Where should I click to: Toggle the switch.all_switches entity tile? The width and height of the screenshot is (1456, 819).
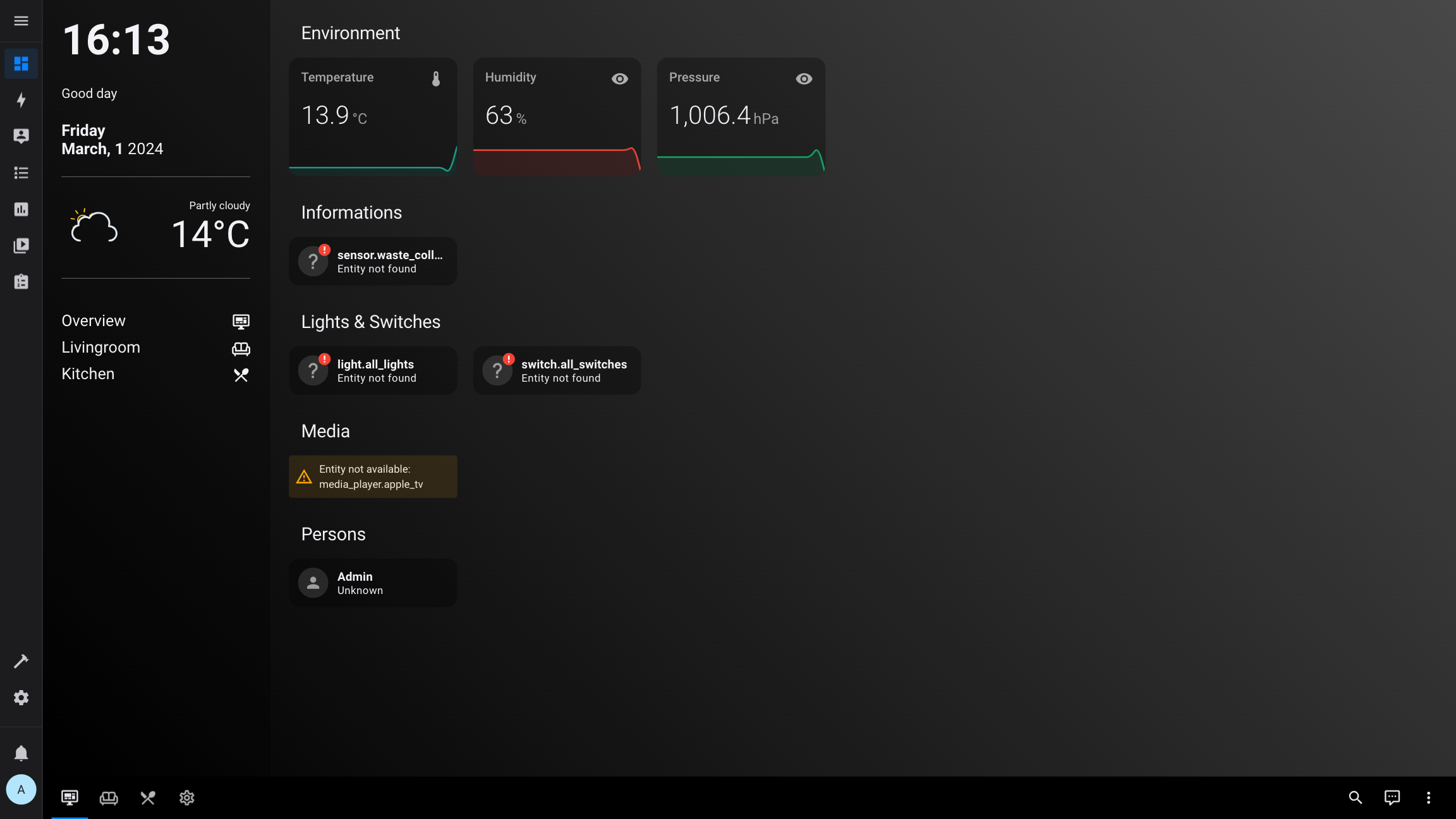click(x=557, y=370)
